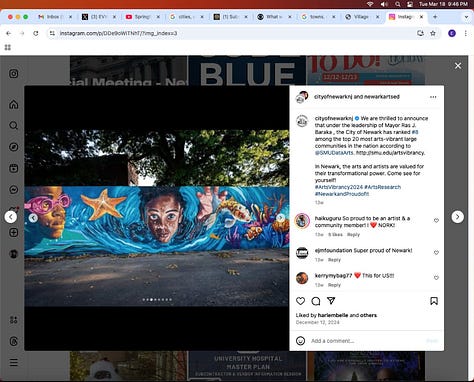Image resolution: width=474 pixels, height=382 pixels.
Task: Open More hamburger menu in Instagram sidebar
Action: pos(14,363)
